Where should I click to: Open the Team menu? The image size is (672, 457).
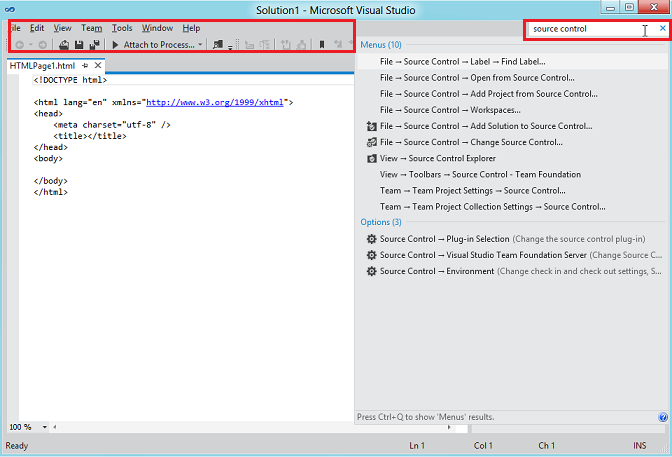point(91,28)
